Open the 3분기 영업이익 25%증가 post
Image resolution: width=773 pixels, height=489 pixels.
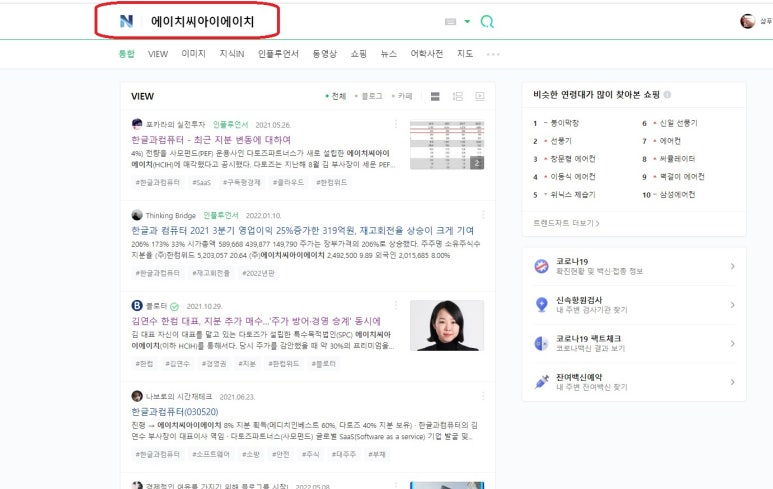[x=303, y=230]
